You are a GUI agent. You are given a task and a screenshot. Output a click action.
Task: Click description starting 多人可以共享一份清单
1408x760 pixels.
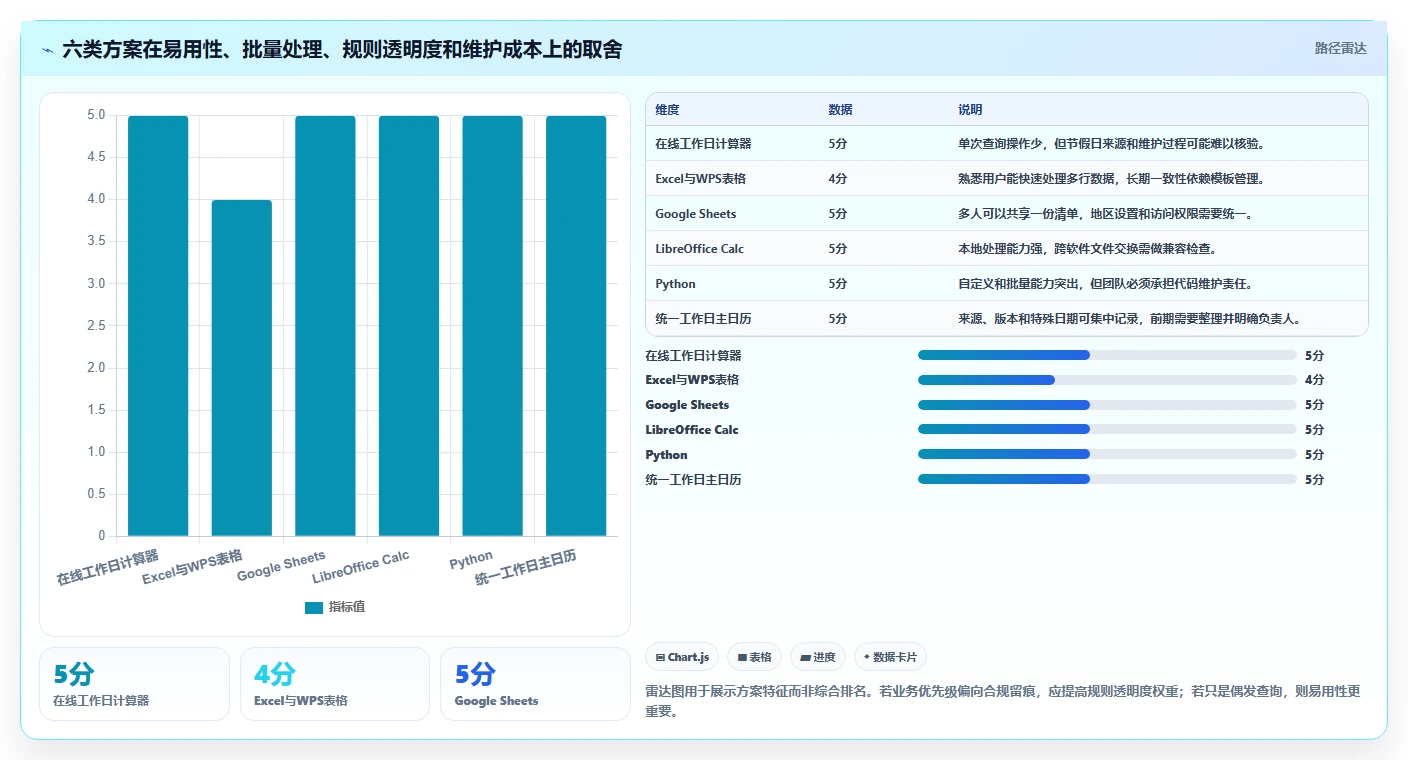coord(1106,214)
